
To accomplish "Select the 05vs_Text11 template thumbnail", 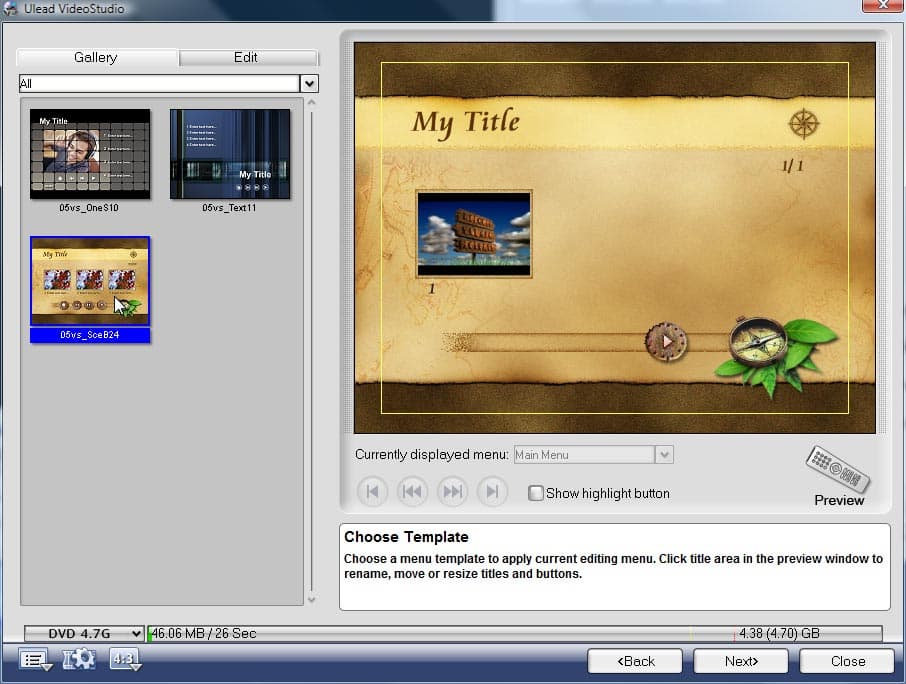I will (230, 154).
